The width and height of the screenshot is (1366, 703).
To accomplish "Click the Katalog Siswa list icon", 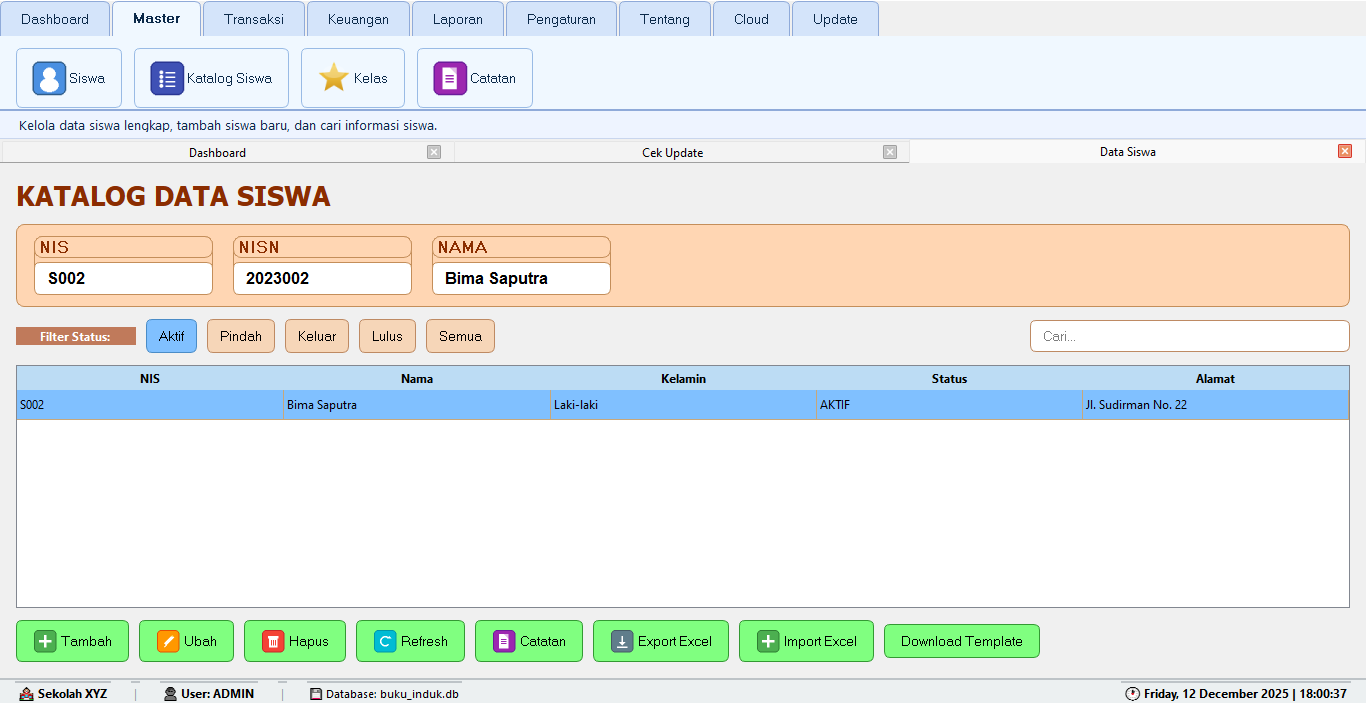I will pyautogui.click(x=167, y=78).
